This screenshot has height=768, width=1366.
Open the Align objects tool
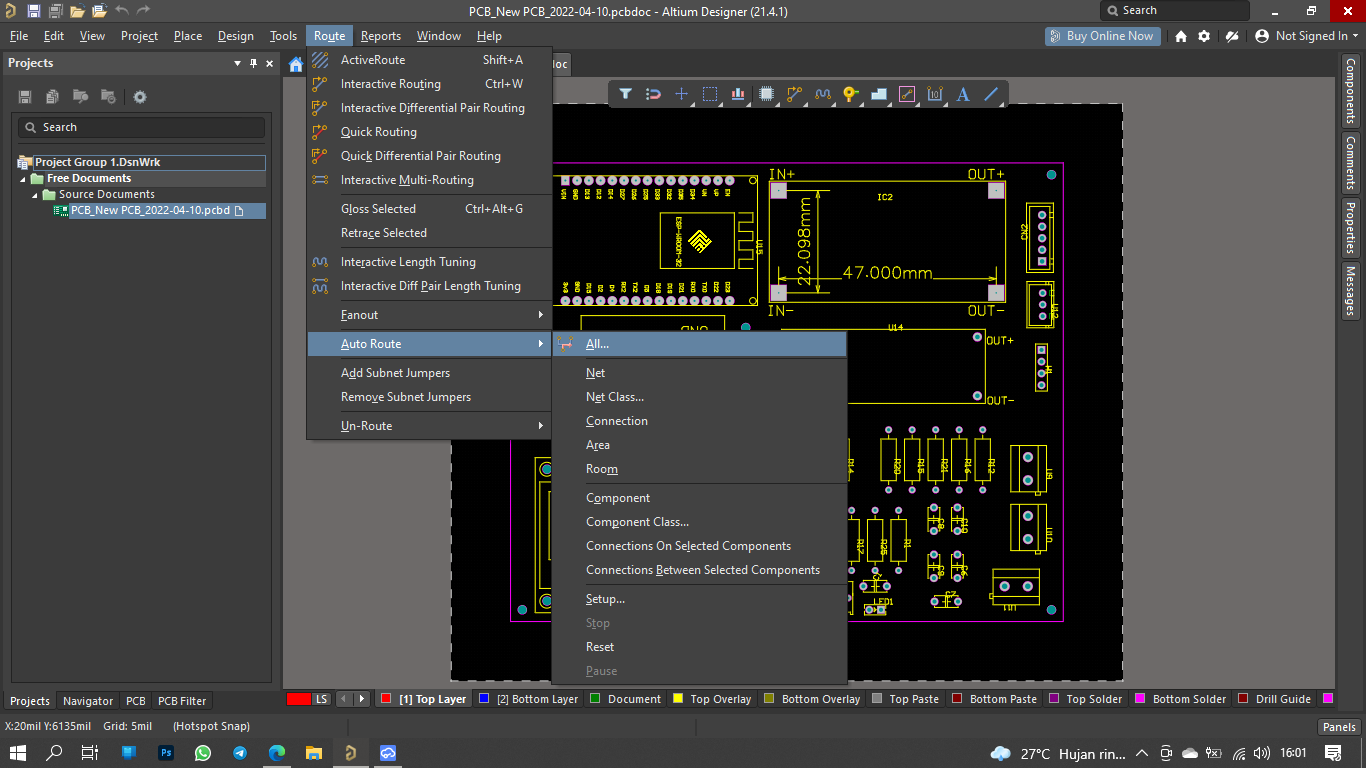[x=738, y=94]
